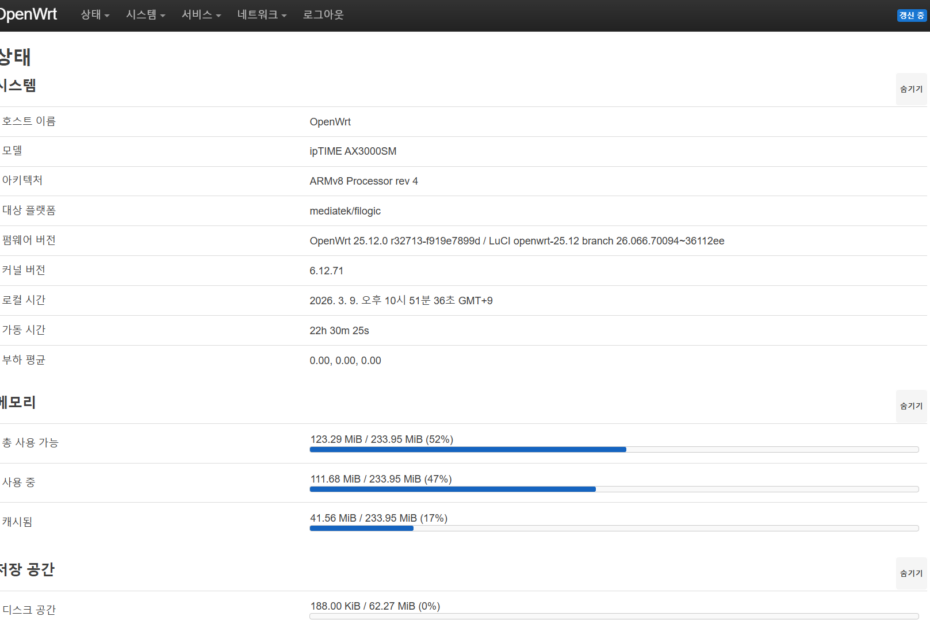This screenshot has width=930, height=620.
Task: Click the 사용 중 memory usage bar
Action: 614,489
